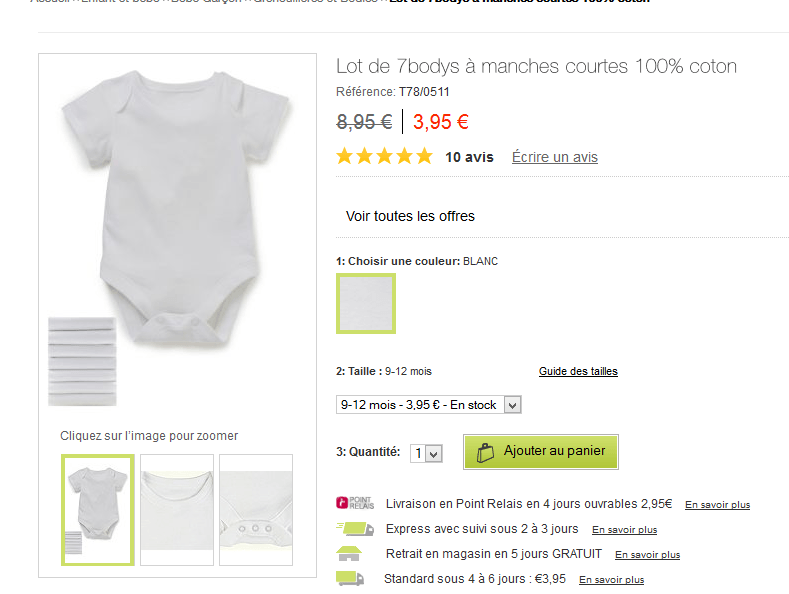The image size is (789, 594).
Task: Show the neckline close-up thumbnail
Action: [x=177, y=510]
